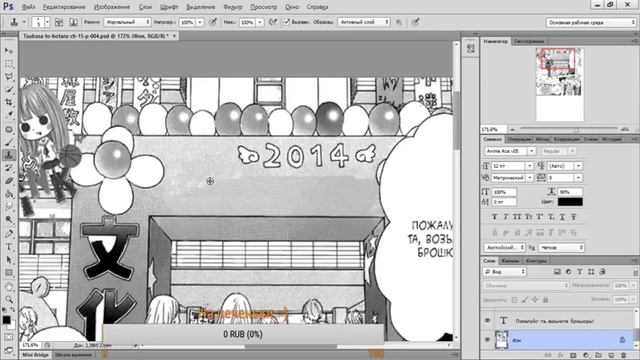The image size is (640, 360).
Task: Click the Navigator zoom slider handle
Action: pyautogui.click(x=576, y=130)
